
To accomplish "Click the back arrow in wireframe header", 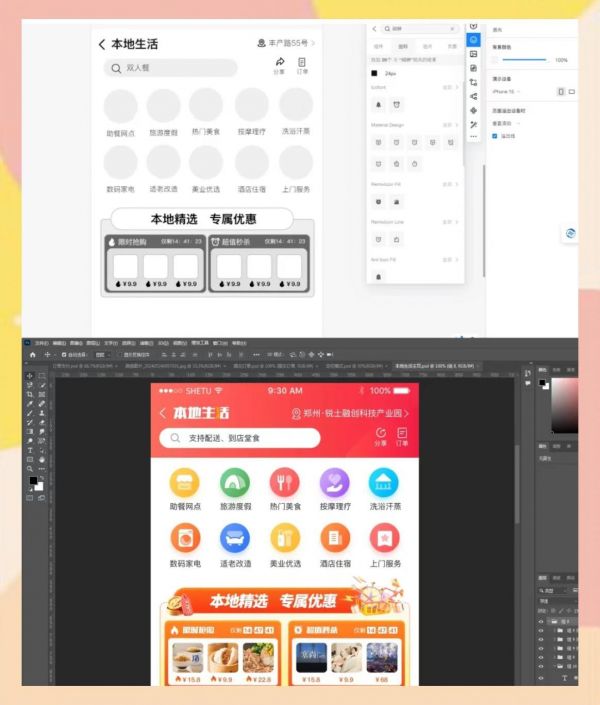I will pos(101,45).
